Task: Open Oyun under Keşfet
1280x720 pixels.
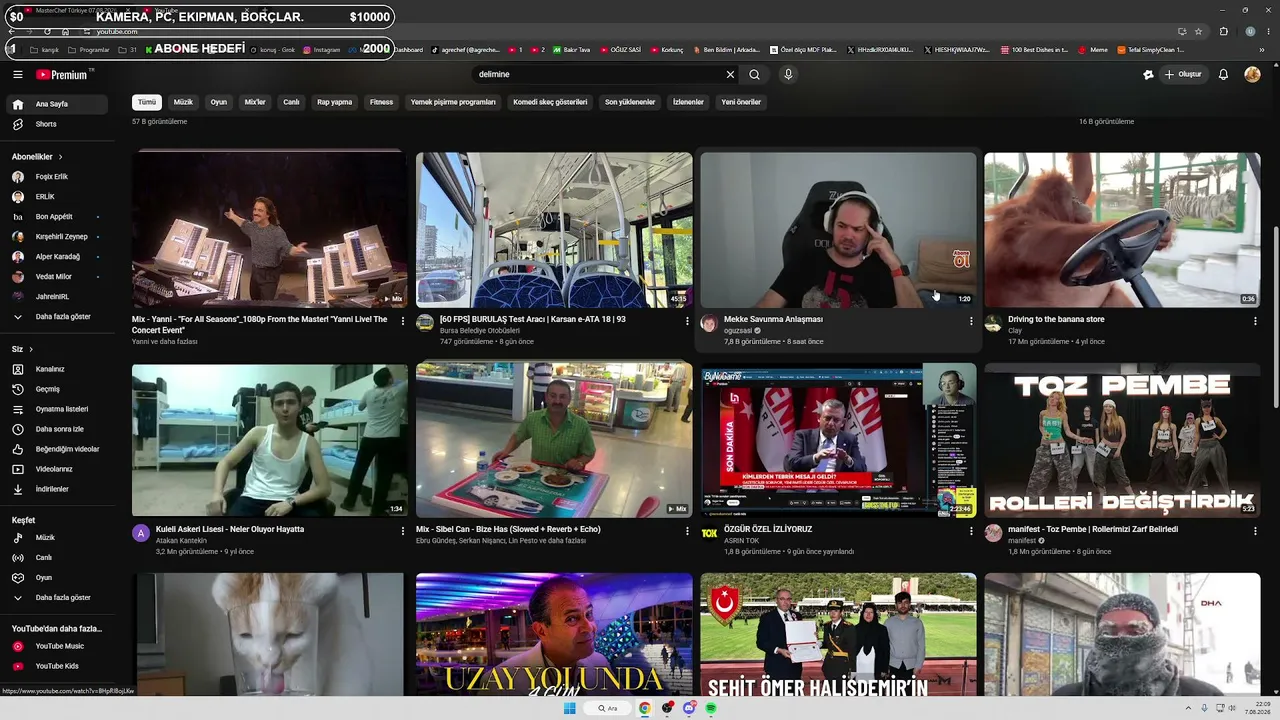Action: [x=57, y=578]
